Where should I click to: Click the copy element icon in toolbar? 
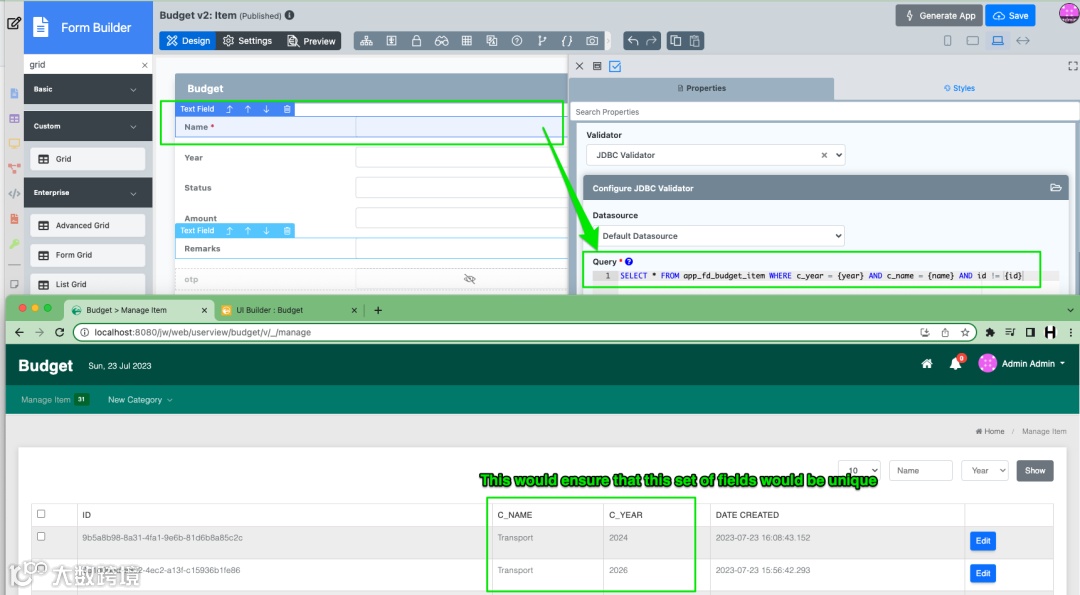[676, 41]
